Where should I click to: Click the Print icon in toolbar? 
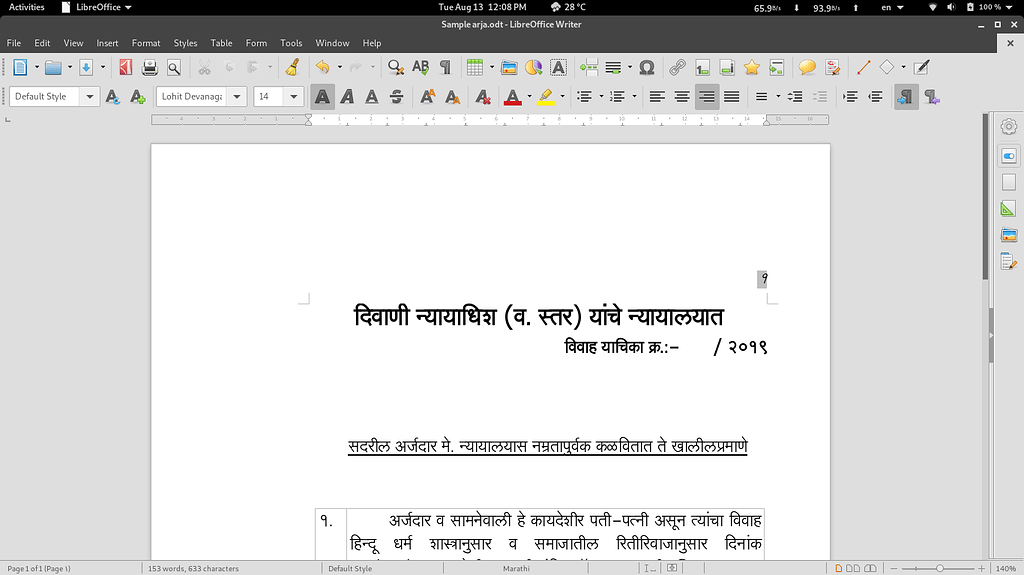[150, 68]
